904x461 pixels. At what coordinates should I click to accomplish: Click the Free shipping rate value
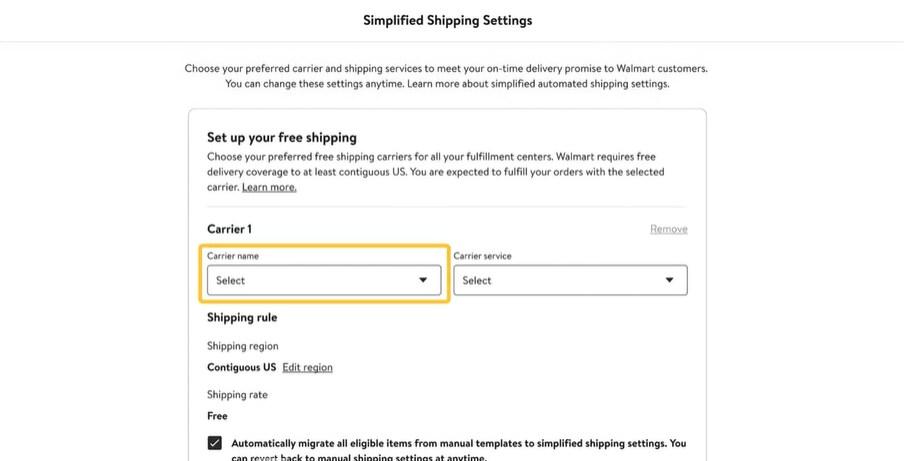tap(217, 416)
